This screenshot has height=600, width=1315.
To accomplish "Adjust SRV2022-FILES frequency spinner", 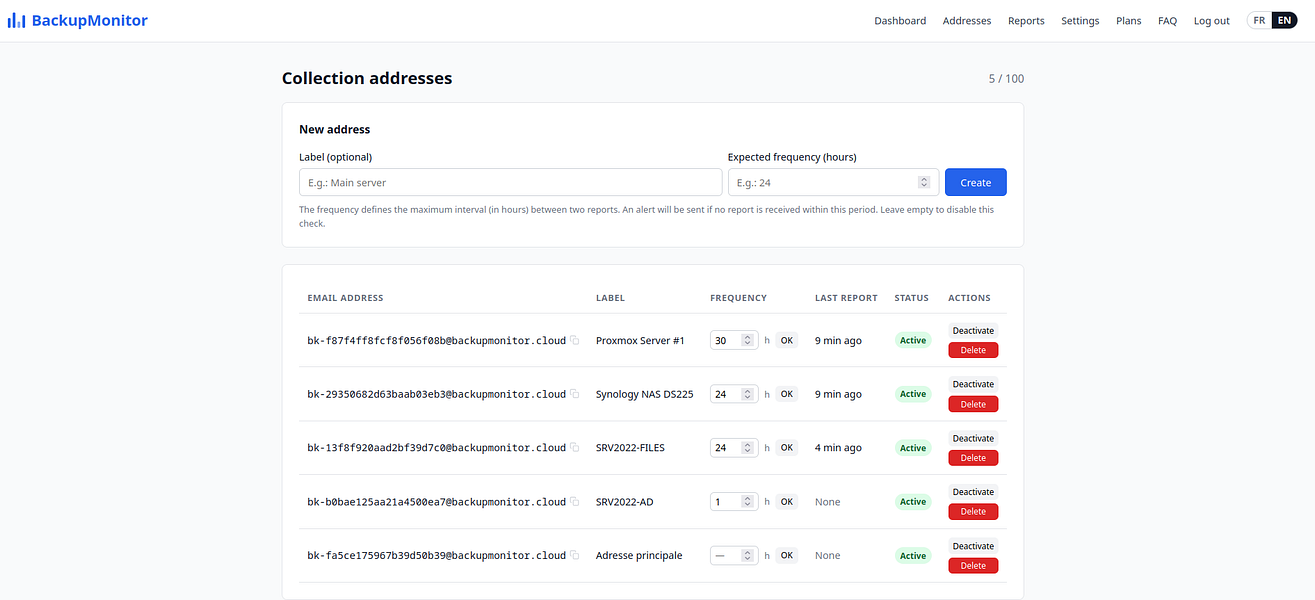I will coord(747,448).
